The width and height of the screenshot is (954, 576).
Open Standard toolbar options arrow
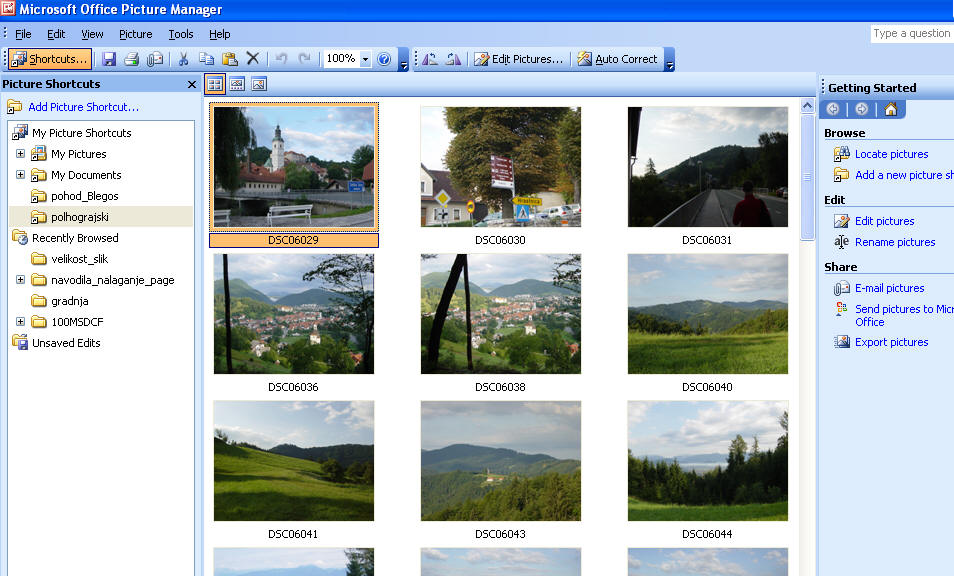coord(403,60)
